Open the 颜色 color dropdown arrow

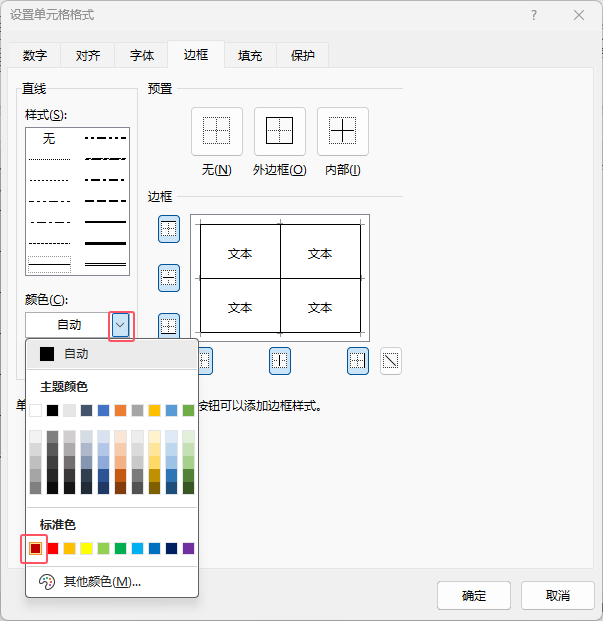tap(120, 325)
